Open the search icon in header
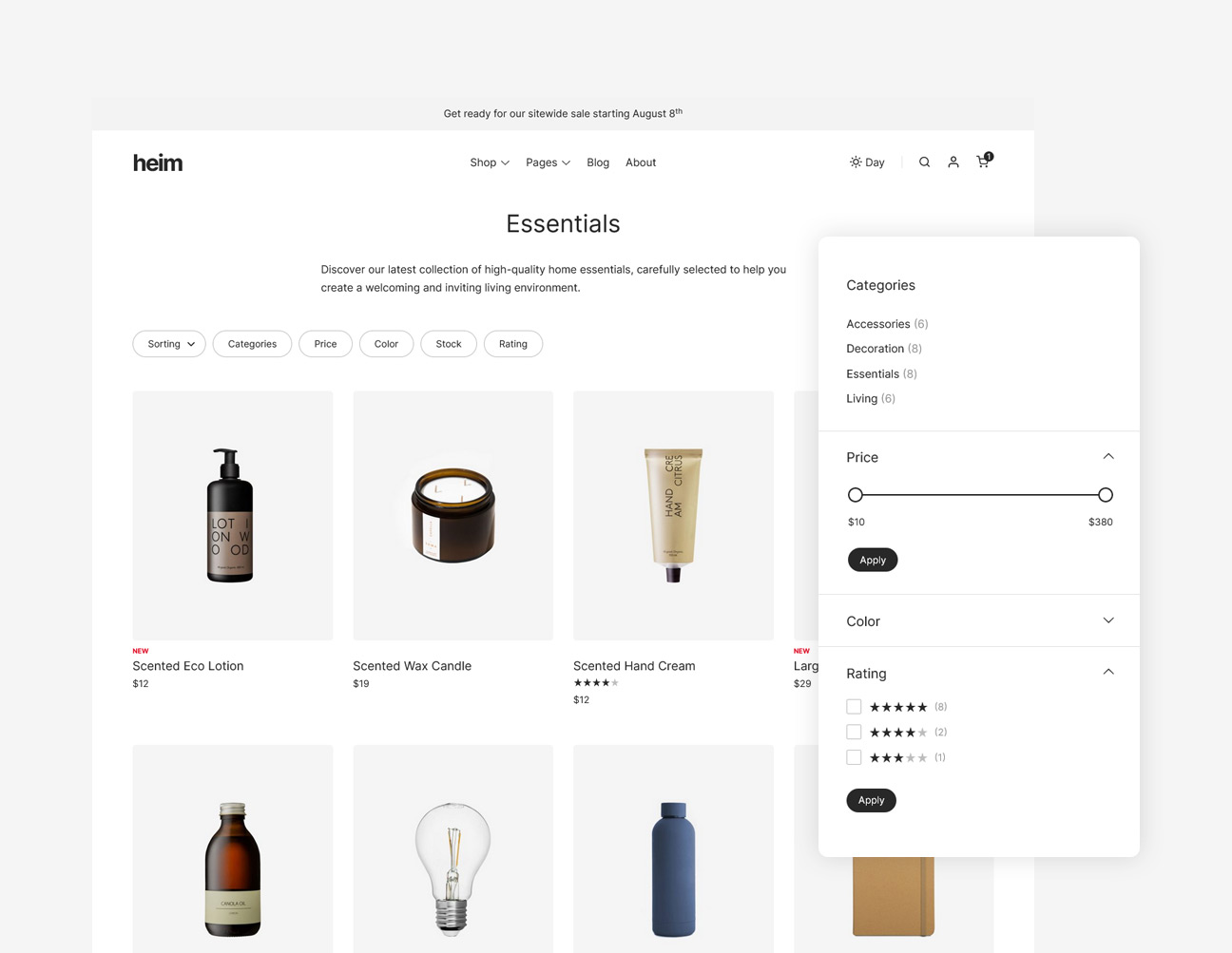The image size is (1232, 953). [x=924, y=162]
